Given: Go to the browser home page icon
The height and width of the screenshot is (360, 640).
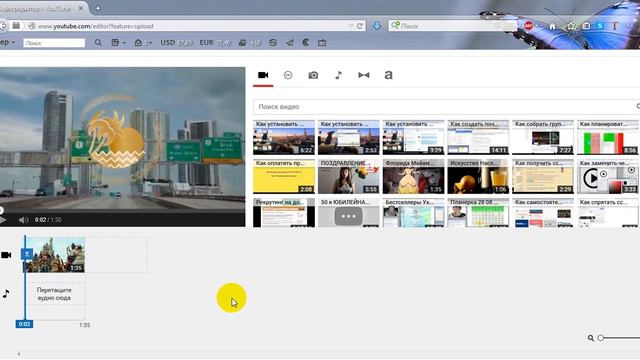Looking at the screenshot, I should click(552, 26).
